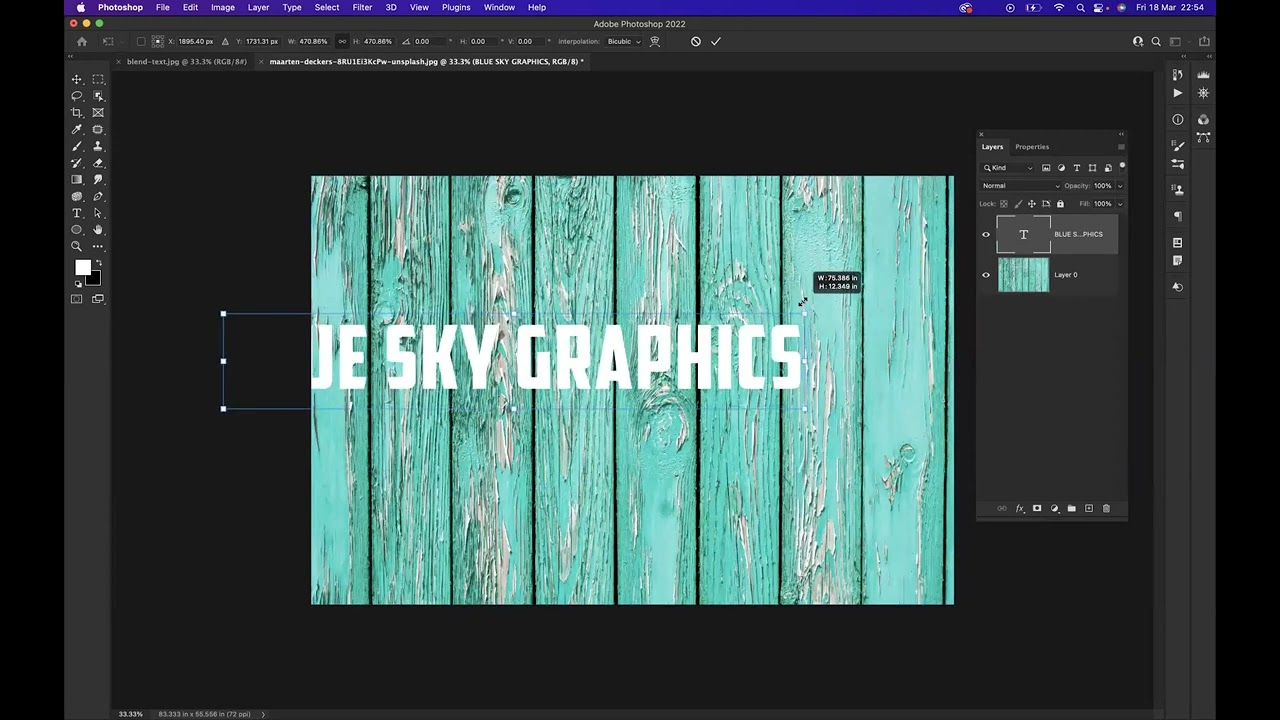This screenshot has height=720, width=1280.
Task: Cancel transform with circle-slash button
Action: 696,42
